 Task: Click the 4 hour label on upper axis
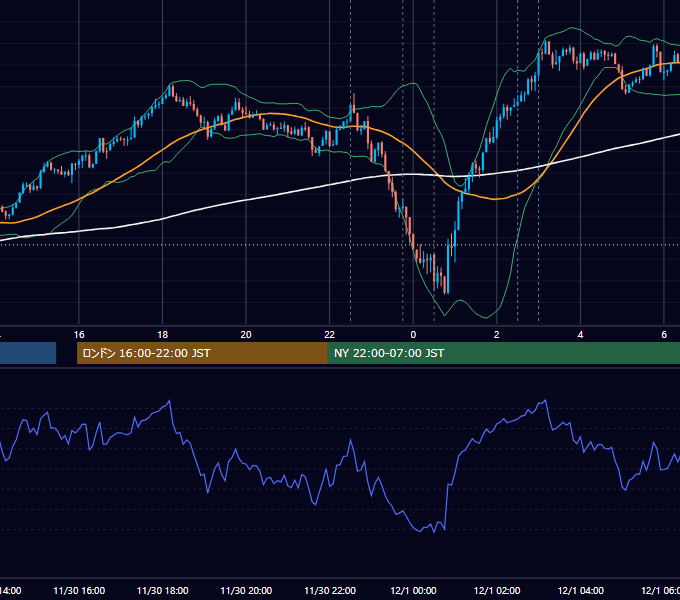580,335
